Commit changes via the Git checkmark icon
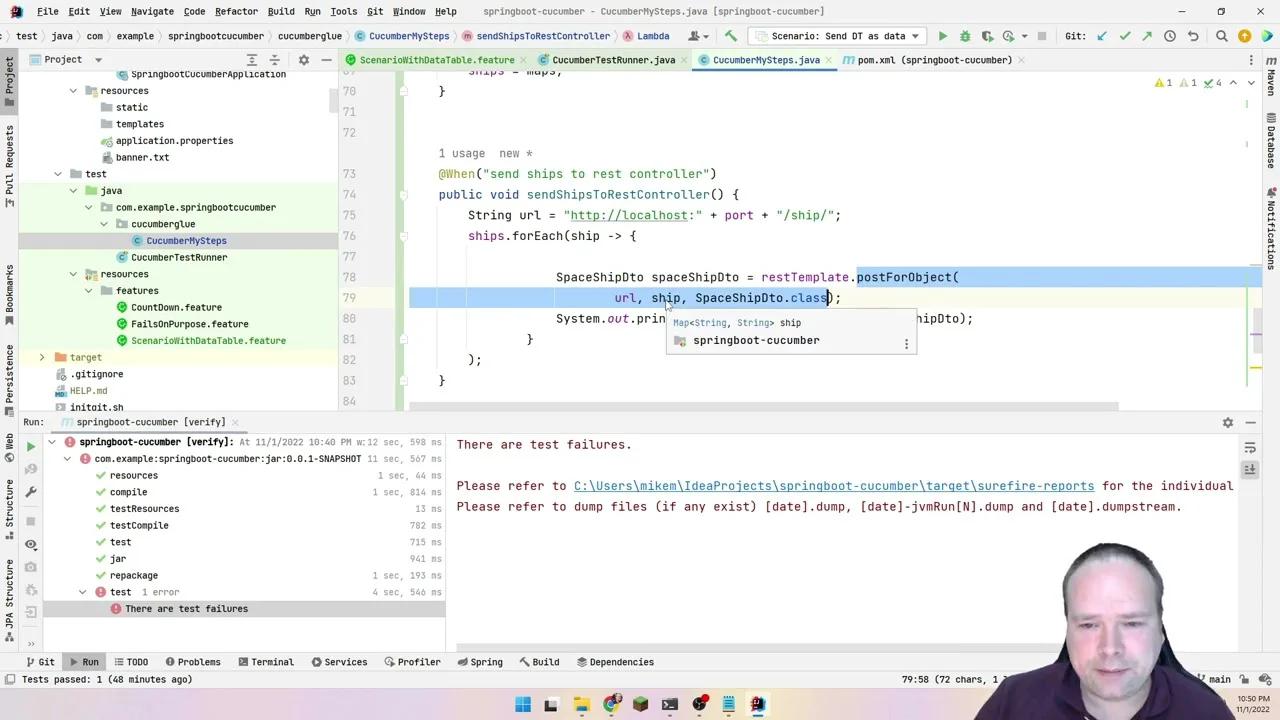This screenshot has height=720, width=1280. [1124, 36]
